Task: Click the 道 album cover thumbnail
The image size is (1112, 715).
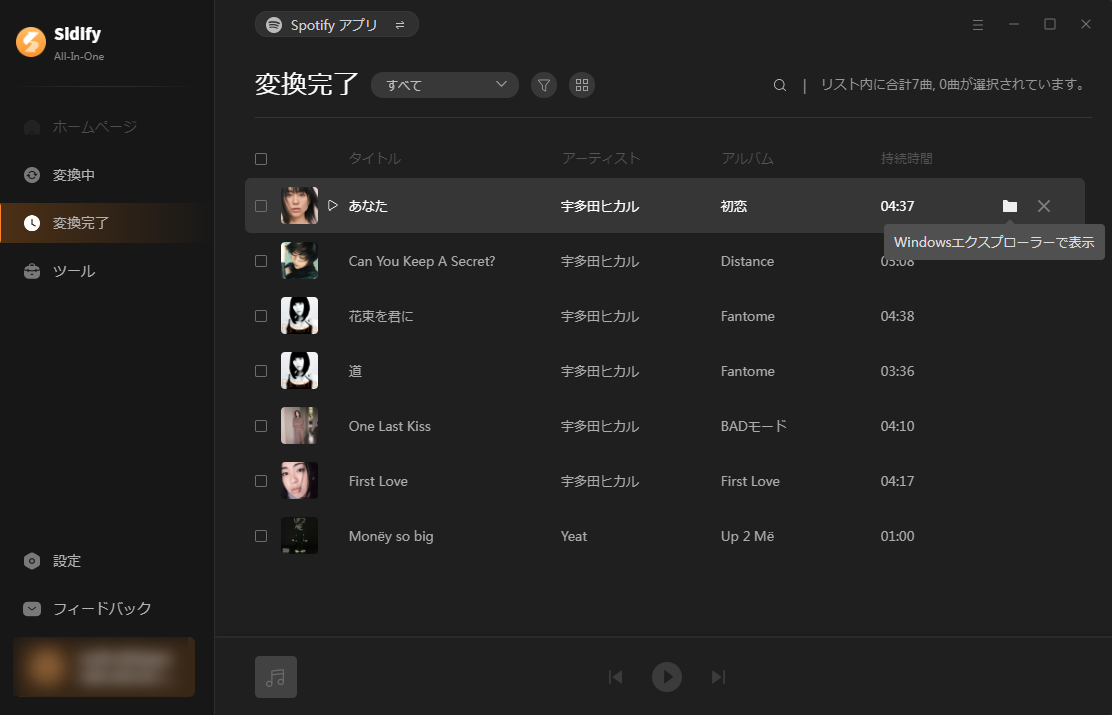Action: coord(299,371)
